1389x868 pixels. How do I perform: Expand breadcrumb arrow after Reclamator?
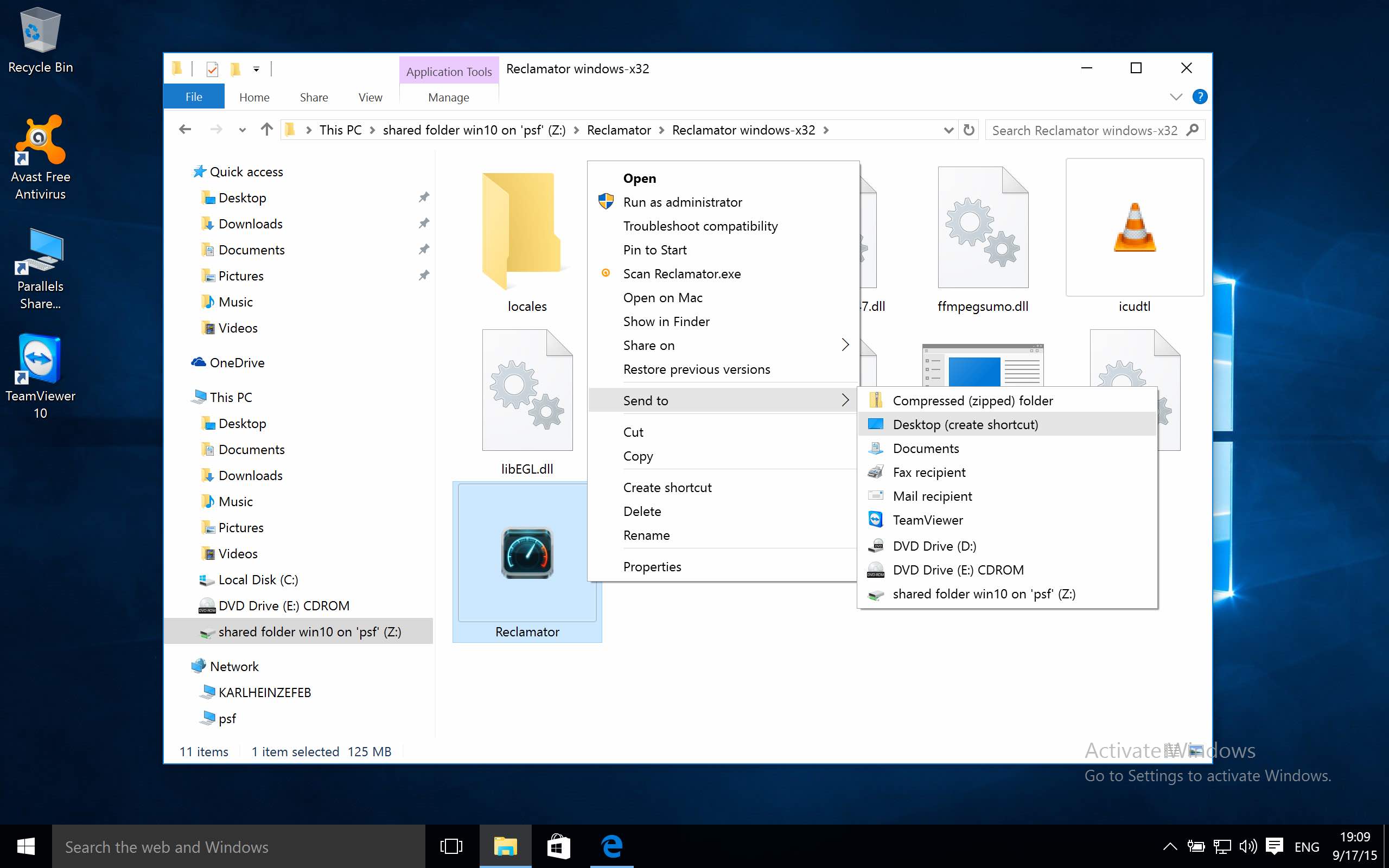(x=661, y=130)
